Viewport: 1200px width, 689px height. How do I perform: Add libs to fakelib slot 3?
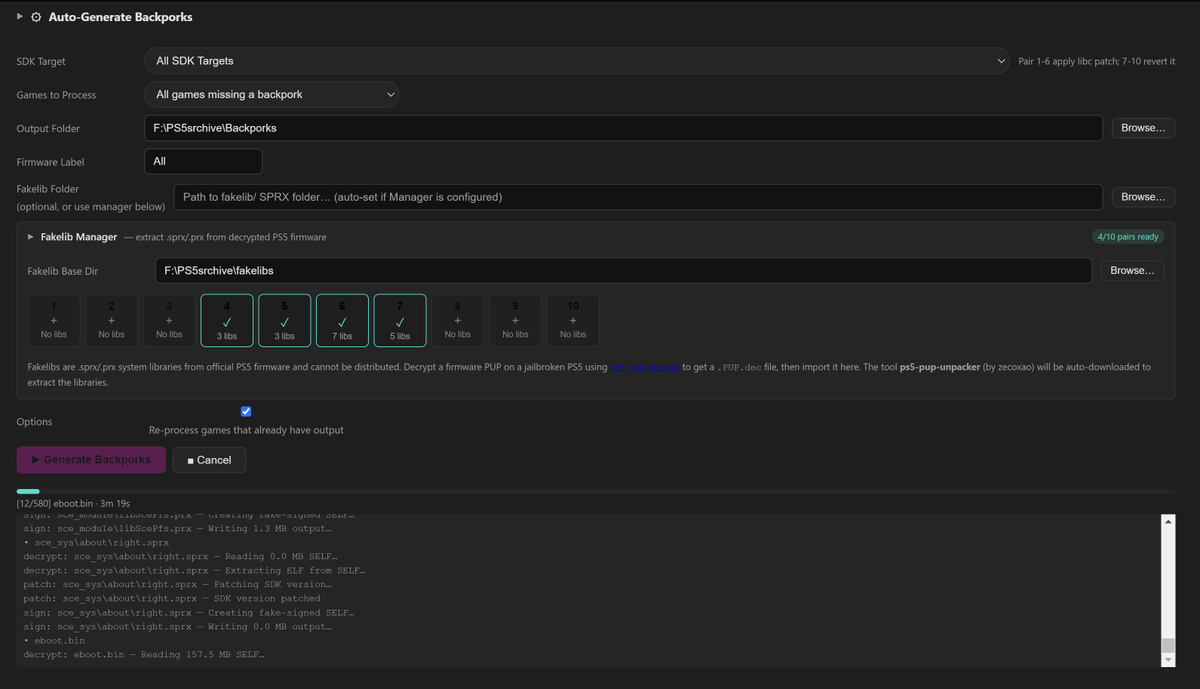[x=169, y=320]
